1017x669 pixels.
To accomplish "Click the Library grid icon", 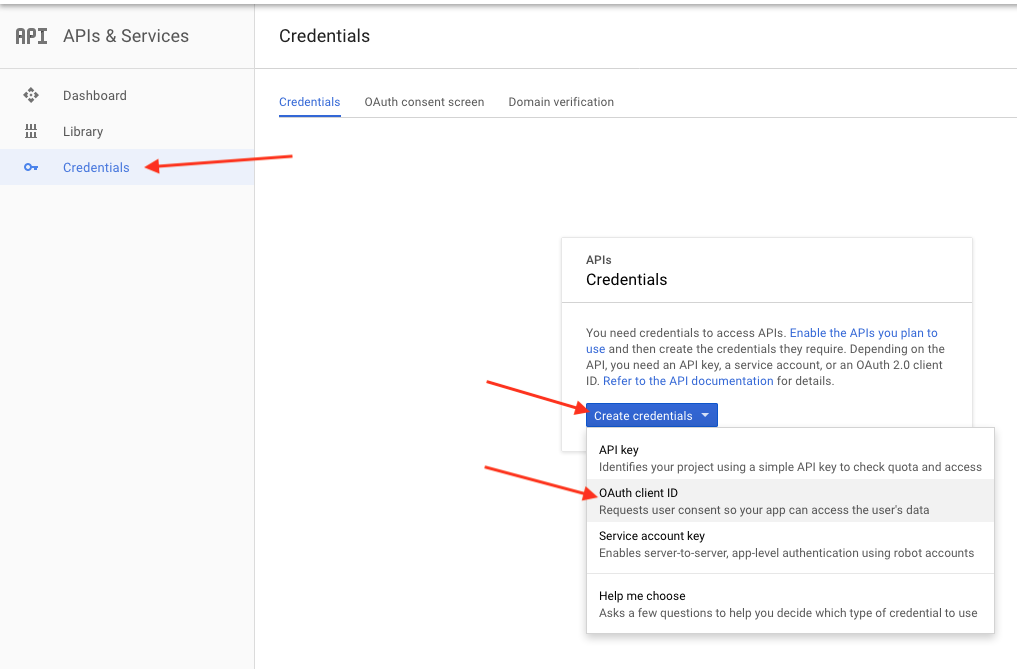I will (x=31, y=131).
